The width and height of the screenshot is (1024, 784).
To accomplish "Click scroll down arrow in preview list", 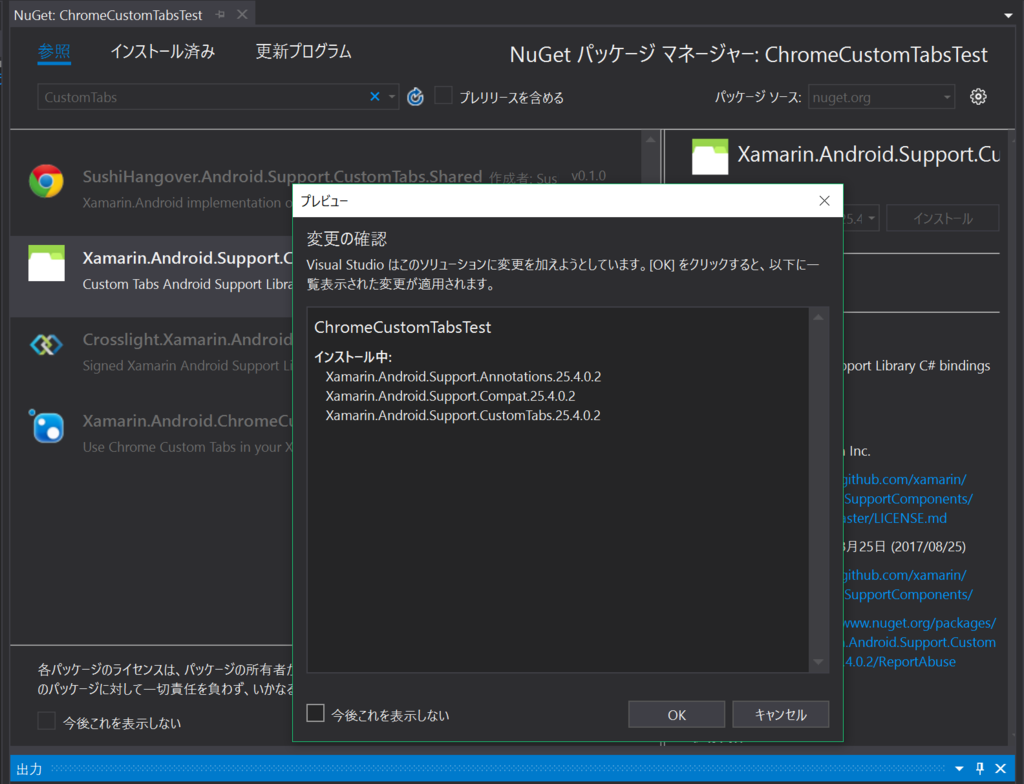I will 818,662.
